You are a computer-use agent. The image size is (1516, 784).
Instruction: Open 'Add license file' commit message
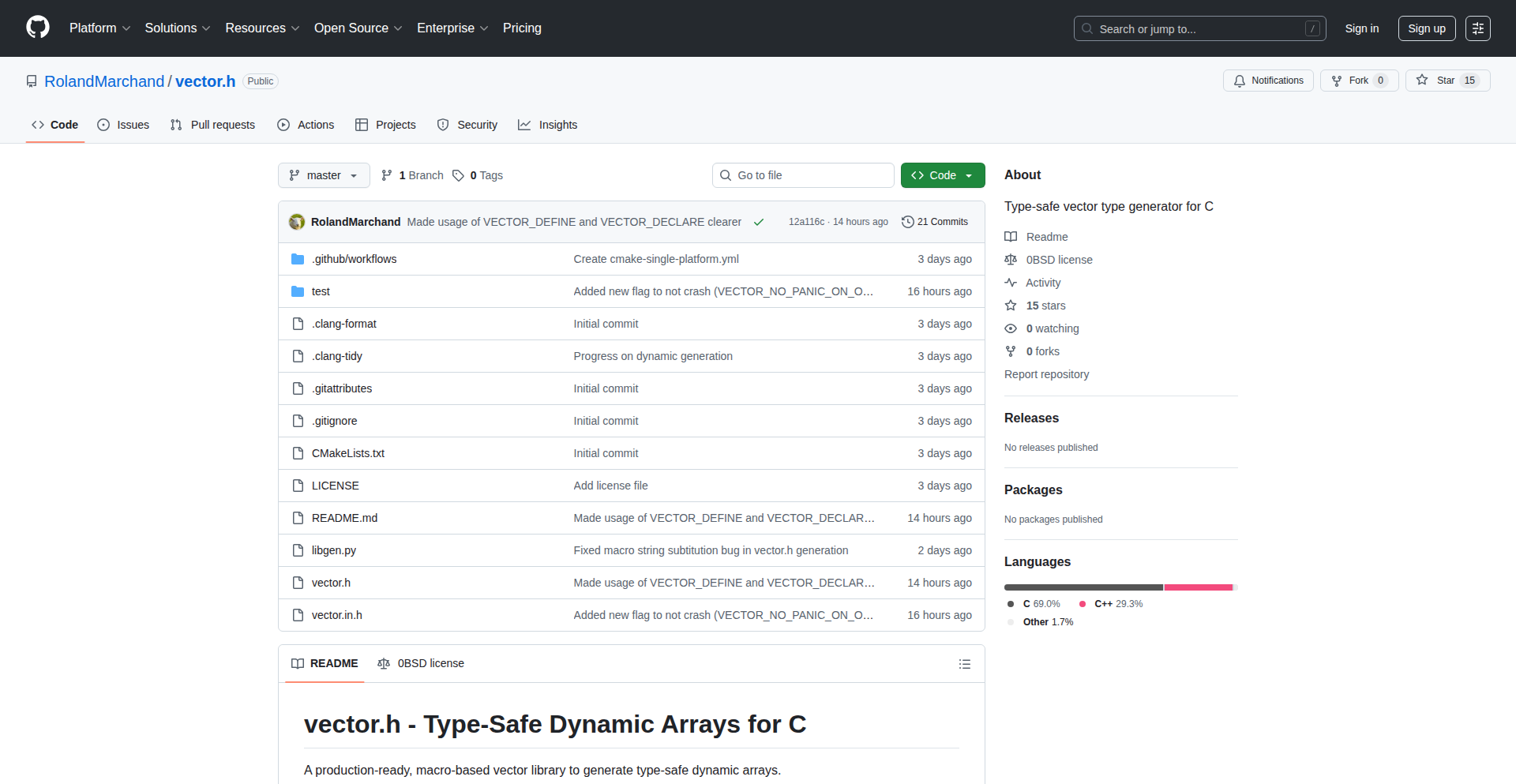610,486
